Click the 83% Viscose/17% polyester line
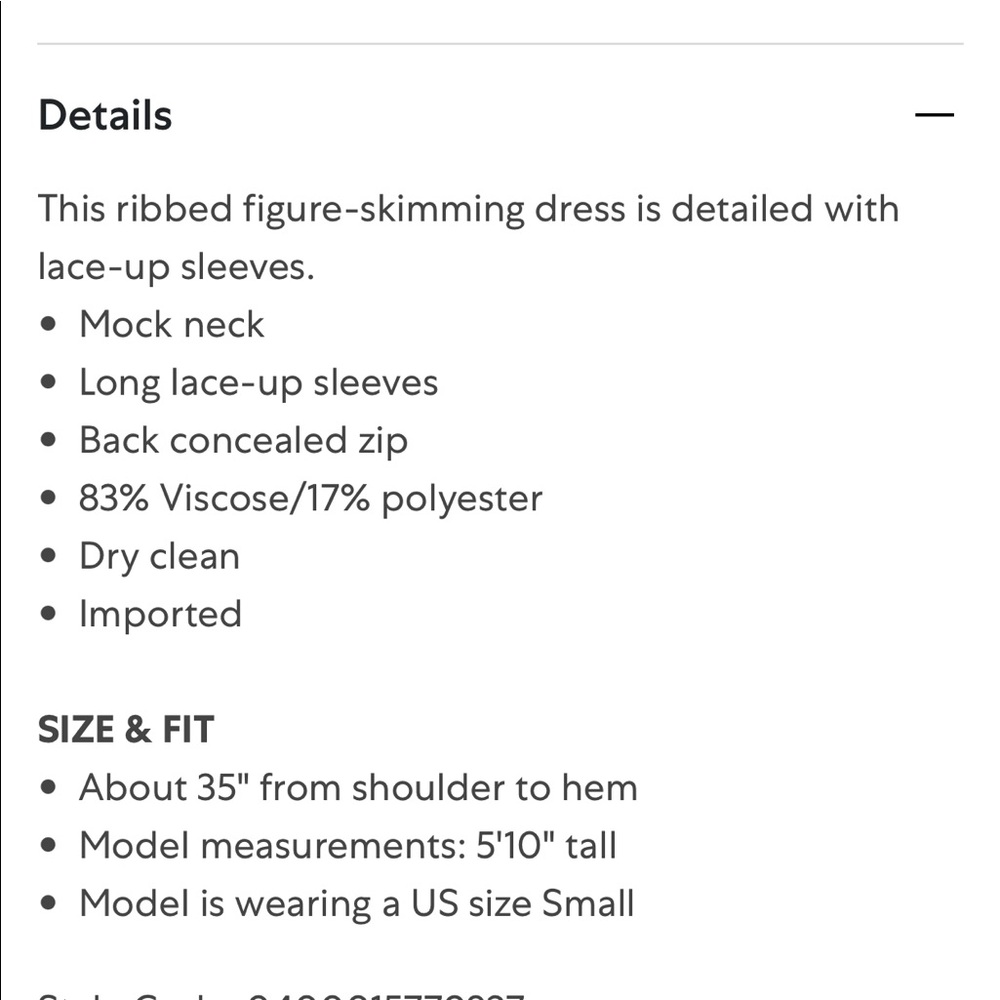Screen dimensions: 1000x1000 pyautogui.click(x=311, y=498)
